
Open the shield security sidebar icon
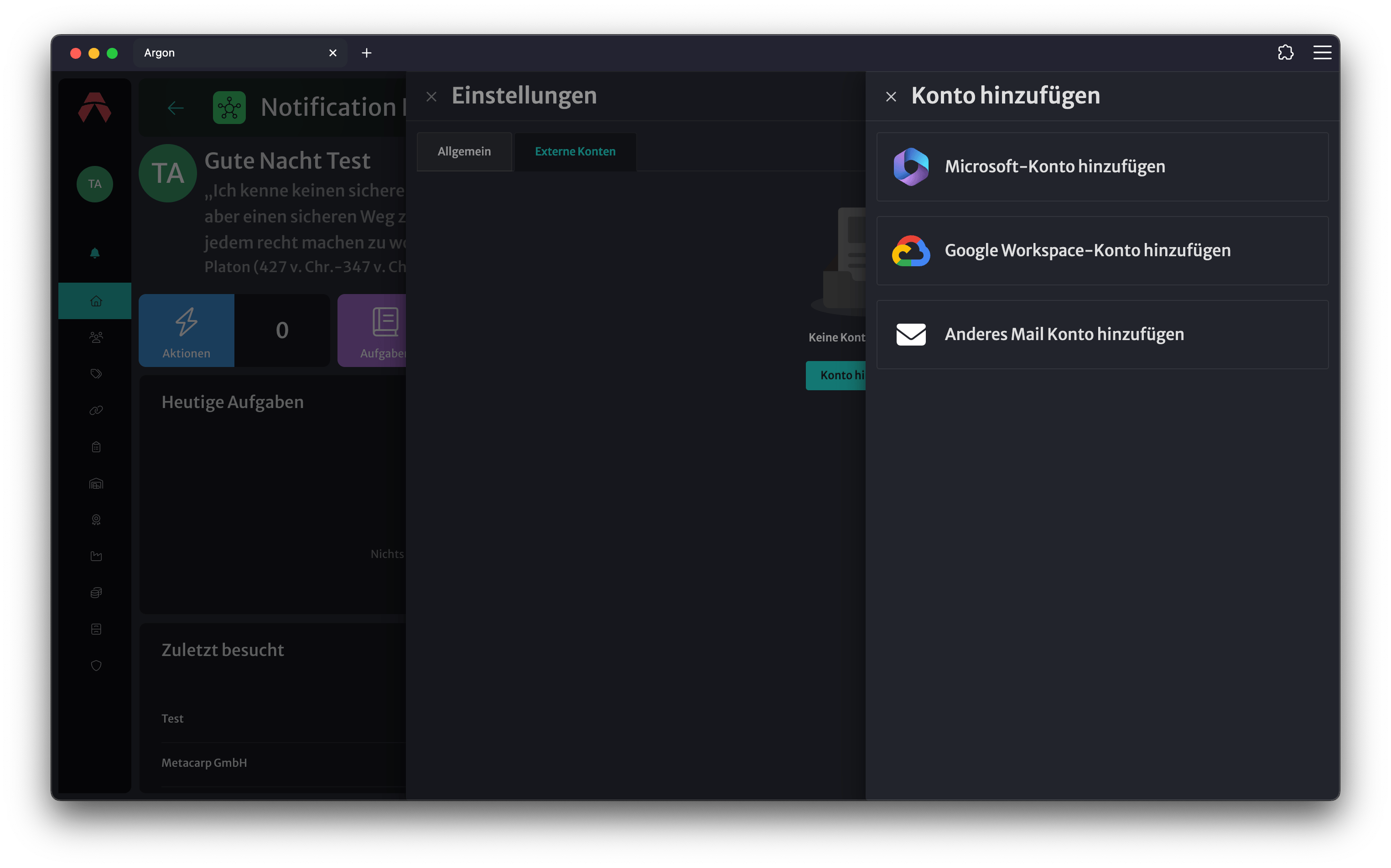tap(96, 665)
